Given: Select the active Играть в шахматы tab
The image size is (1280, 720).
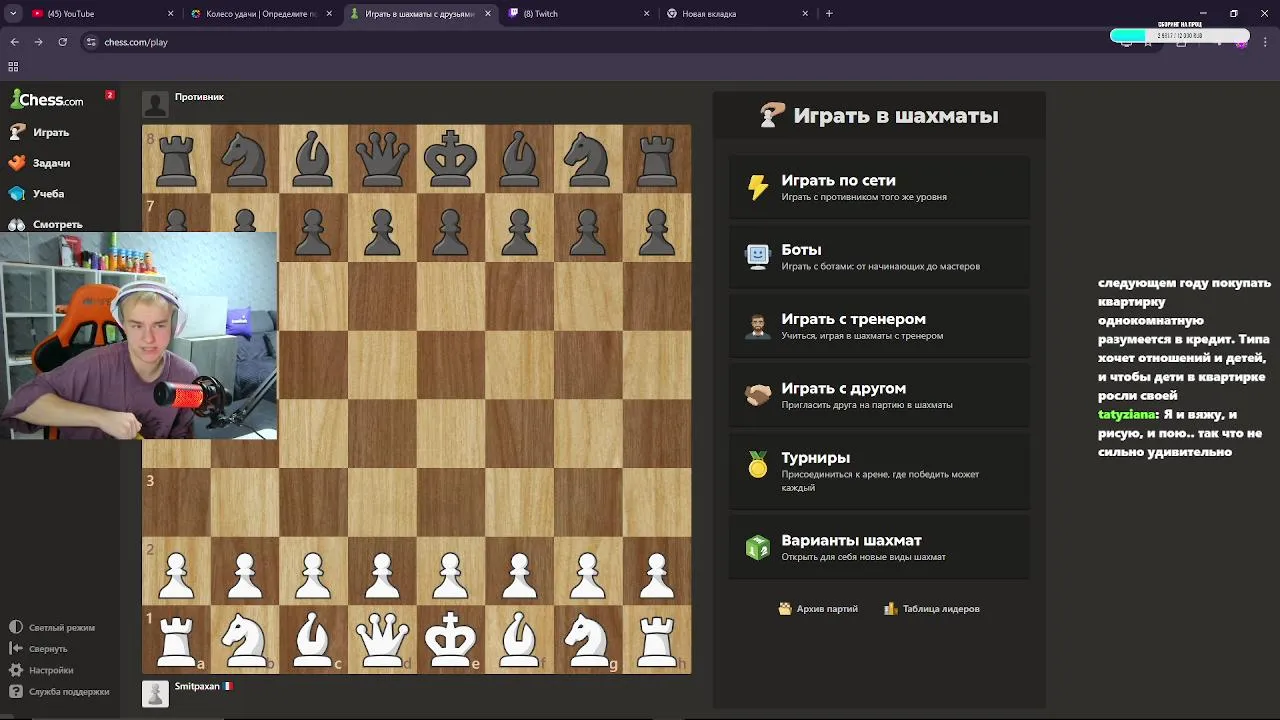Looking at the screenshot, I should pos(419,14).
